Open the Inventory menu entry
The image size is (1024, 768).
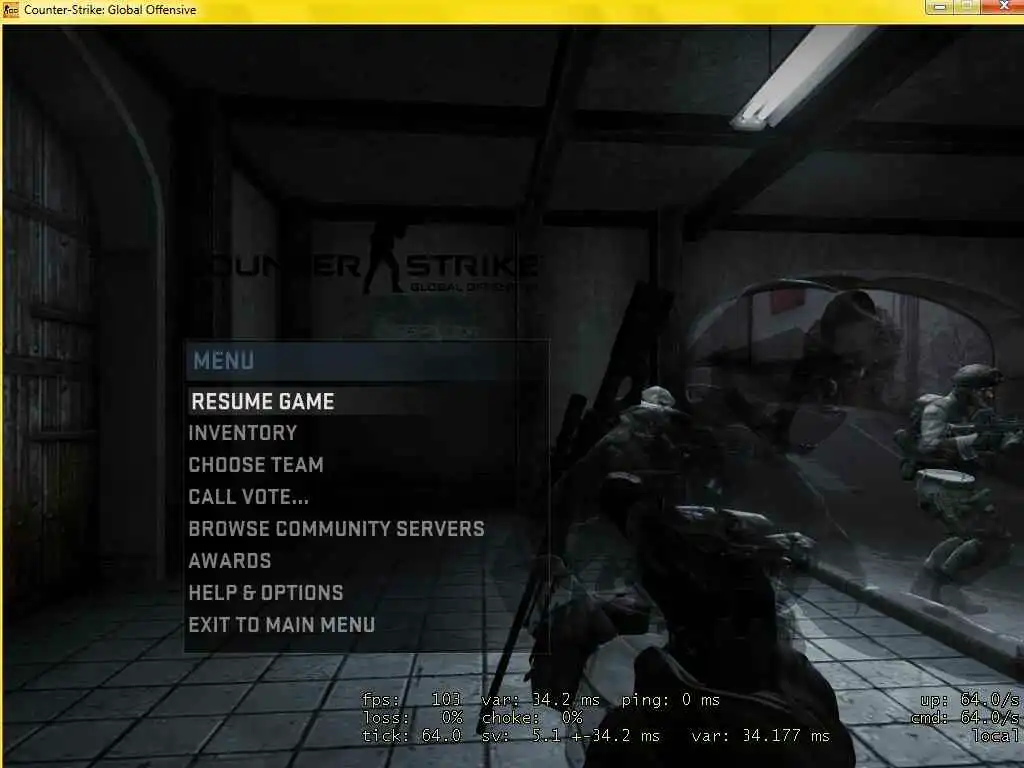click(242, 433)
